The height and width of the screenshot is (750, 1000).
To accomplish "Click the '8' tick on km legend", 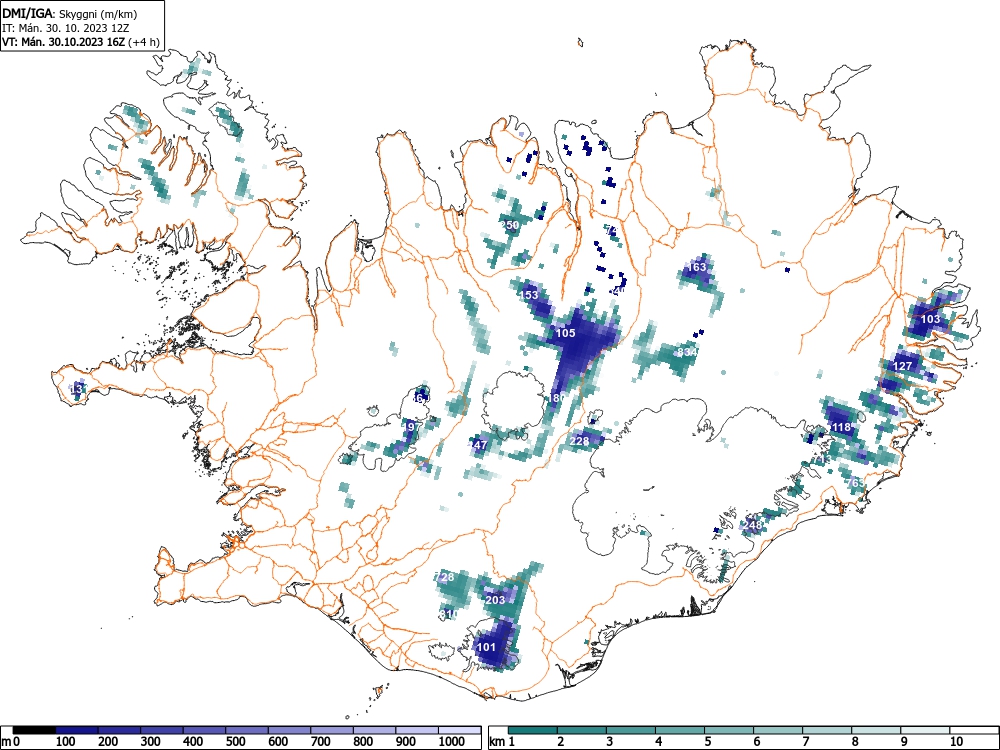I will click(x=855, y=742).
